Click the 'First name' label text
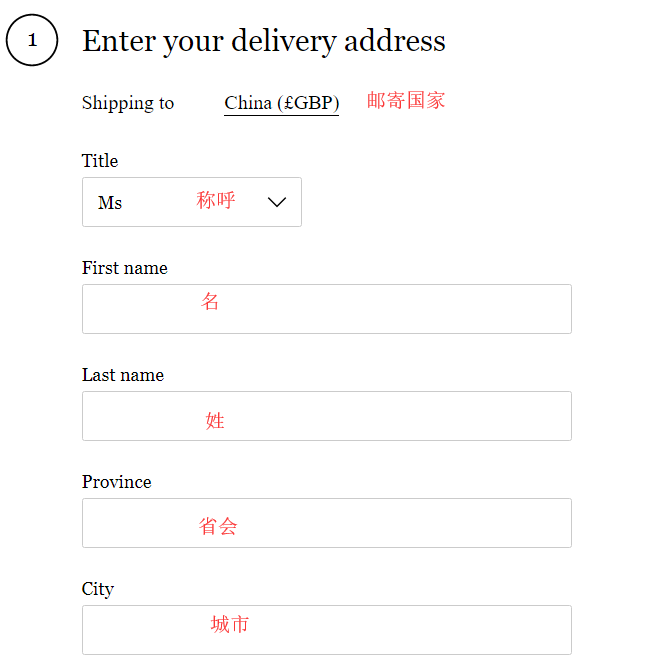658x669 pixels. (x=125, y=268)
